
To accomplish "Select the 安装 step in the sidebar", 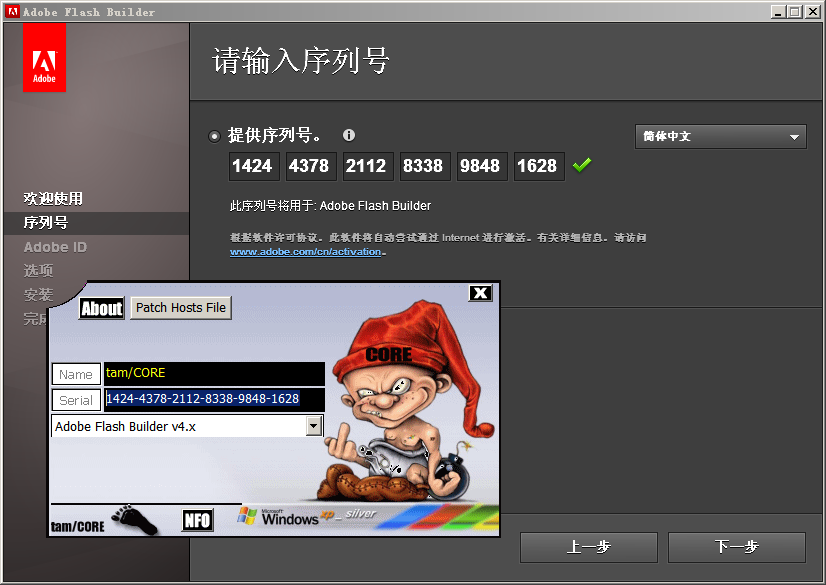I will point(38,294).
